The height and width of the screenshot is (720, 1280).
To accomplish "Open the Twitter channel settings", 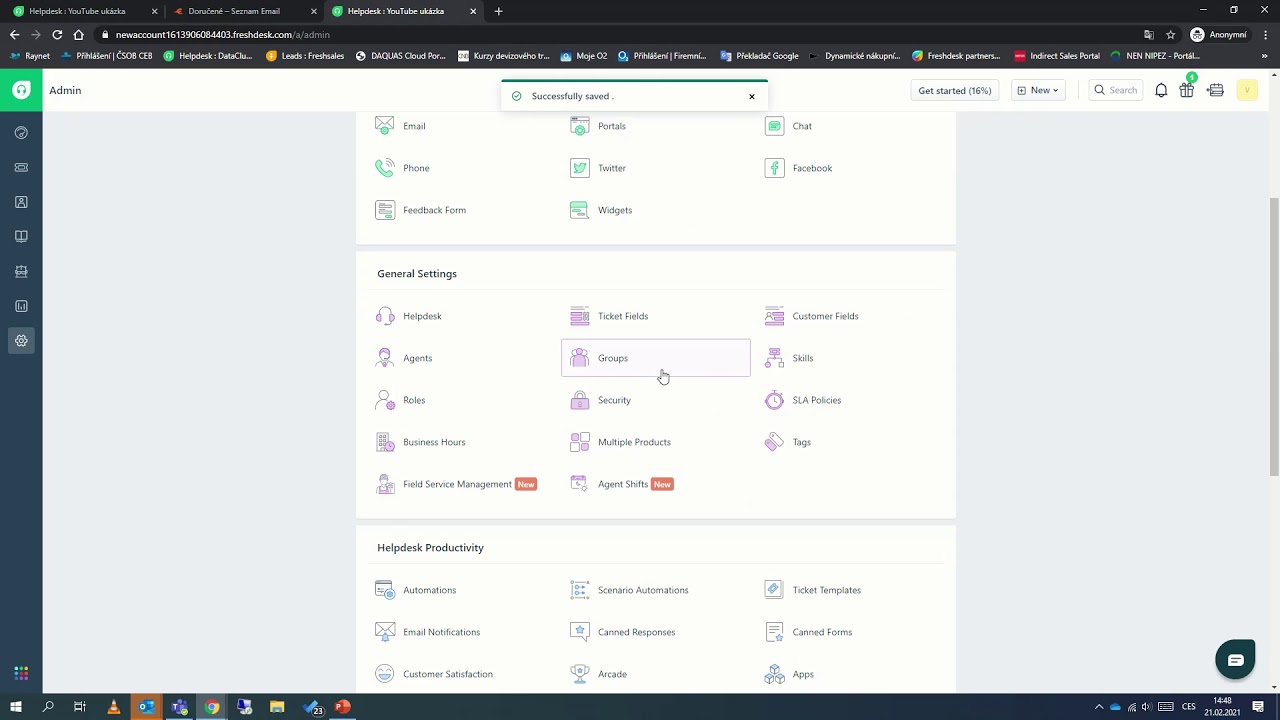I will point(598,168).
